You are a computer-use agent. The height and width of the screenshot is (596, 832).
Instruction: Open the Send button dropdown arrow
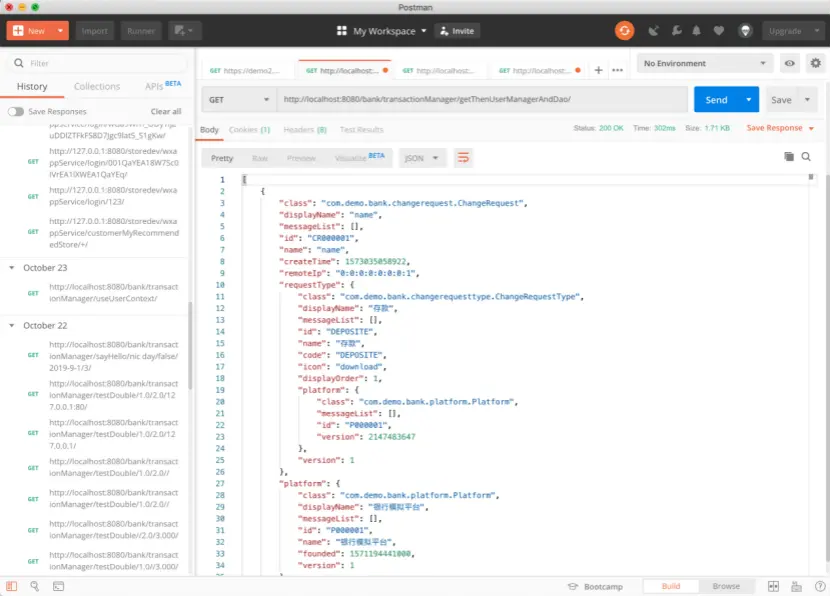[749, 99]
